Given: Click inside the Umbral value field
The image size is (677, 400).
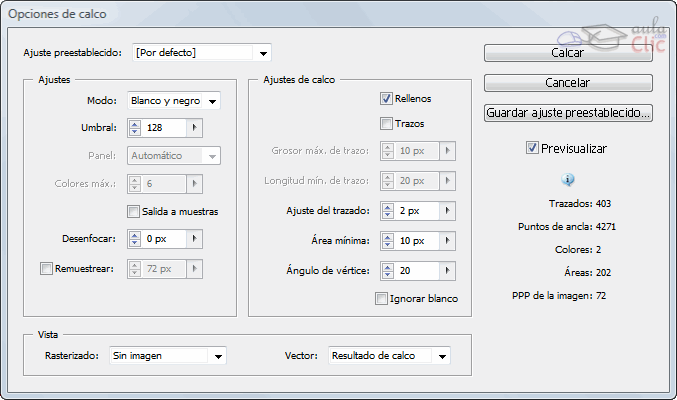Looking at the screenshot, I should tap(165, 128).
